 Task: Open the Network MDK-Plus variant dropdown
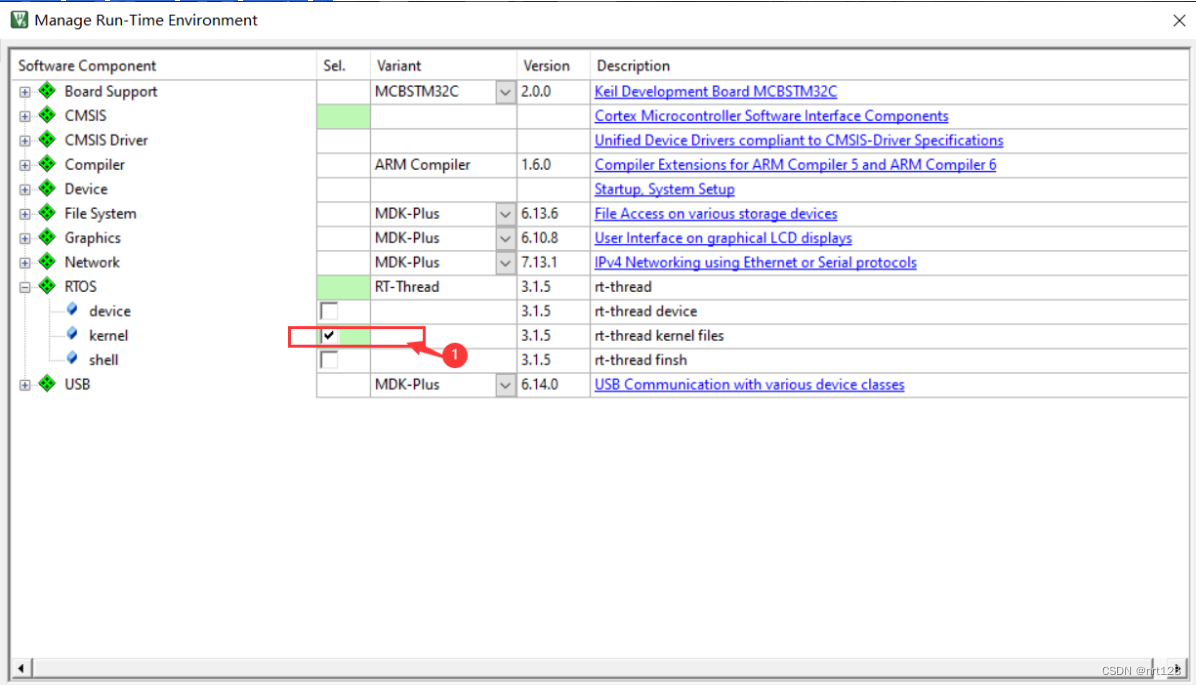tap(505, 262)
